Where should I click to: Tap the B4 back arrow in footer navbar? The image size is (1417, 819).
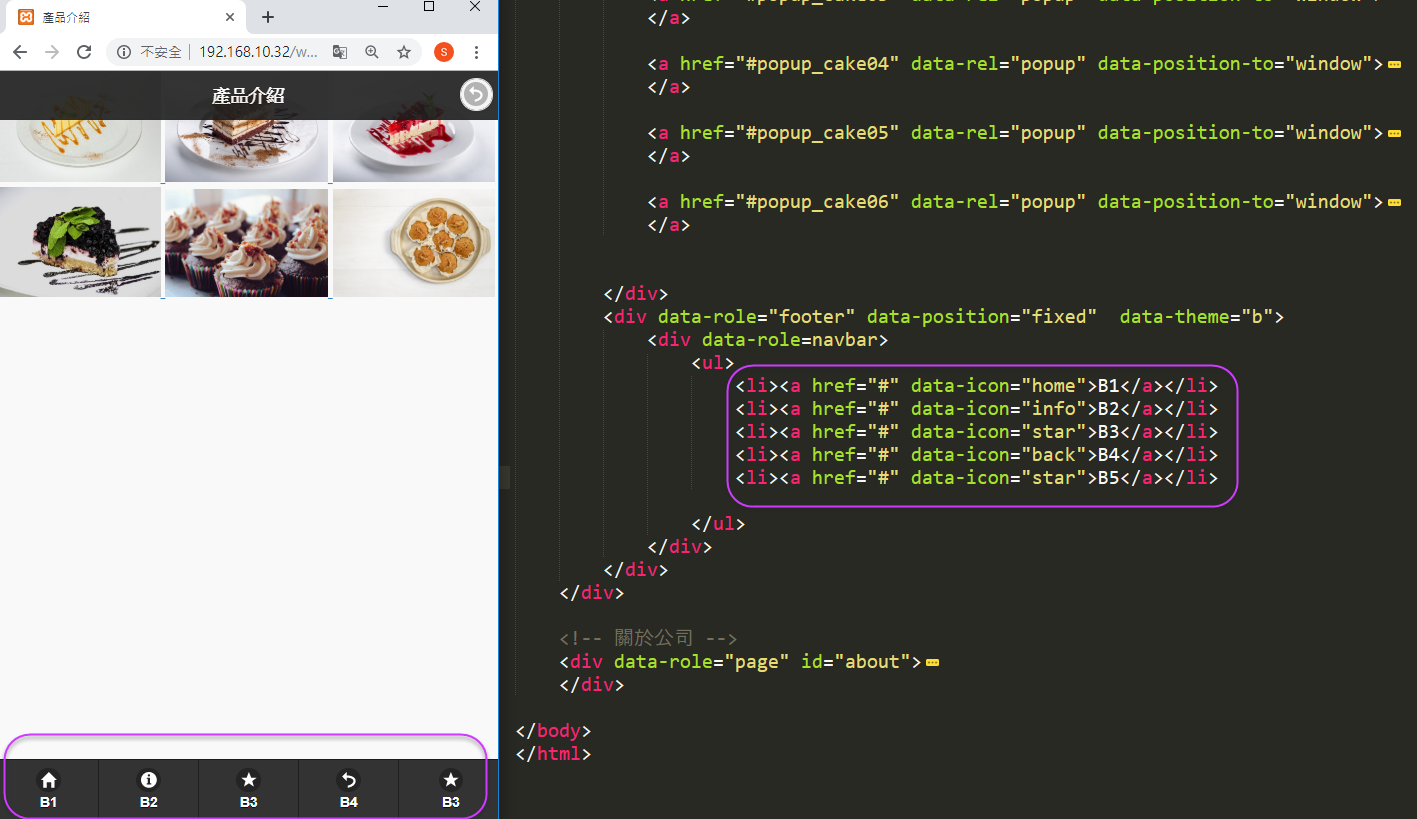point(348,781)
